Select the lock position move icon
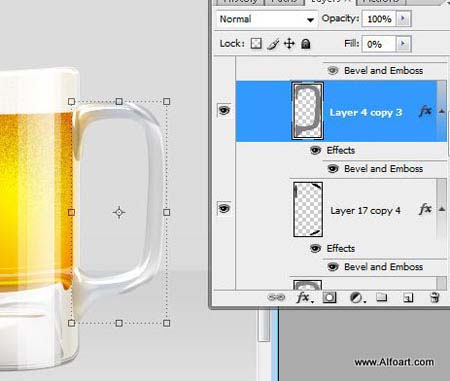The width and height of the screenshot is (450, 381). pyautogui.click(x=289, y=44)
